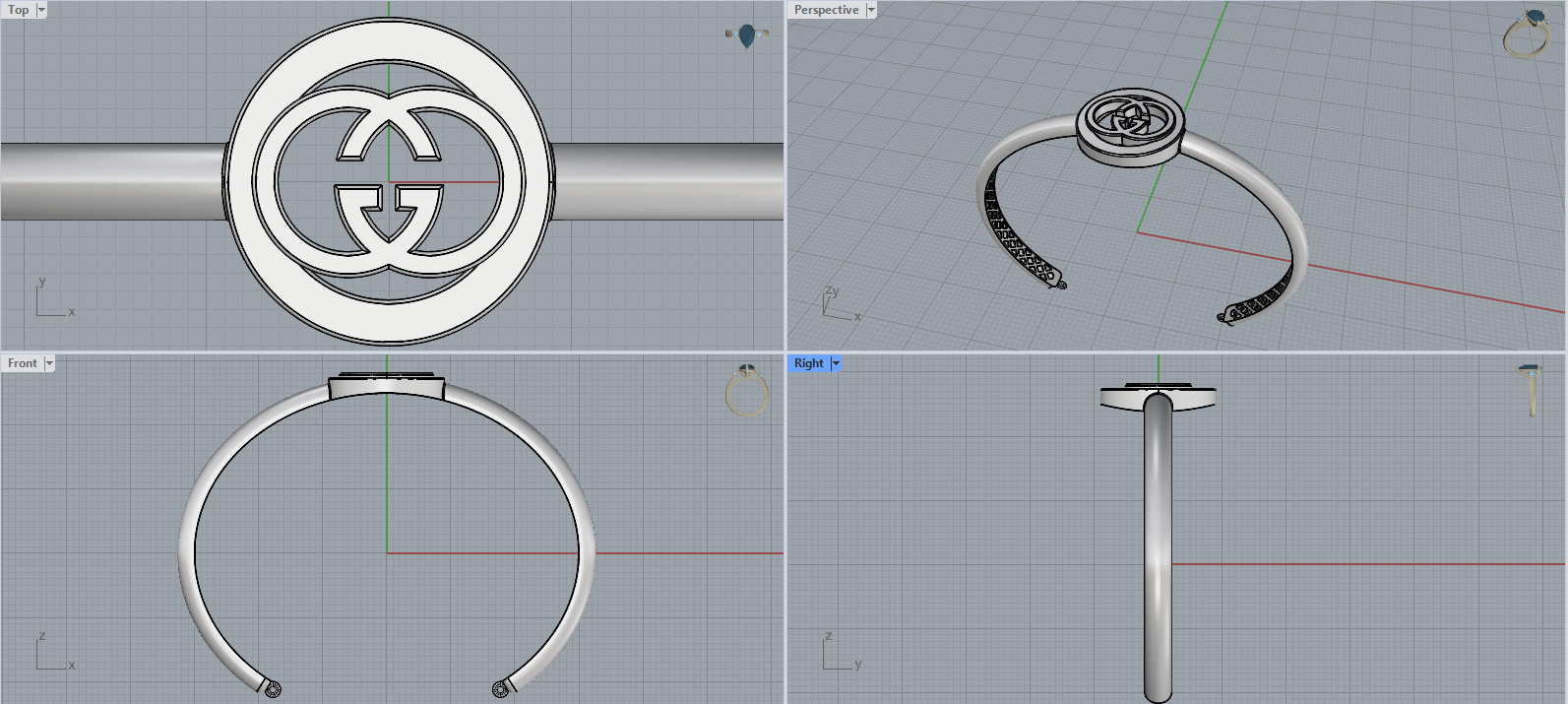Select the right clasp ring in Front view
The image size is (1568, 704).
[500, 689]
